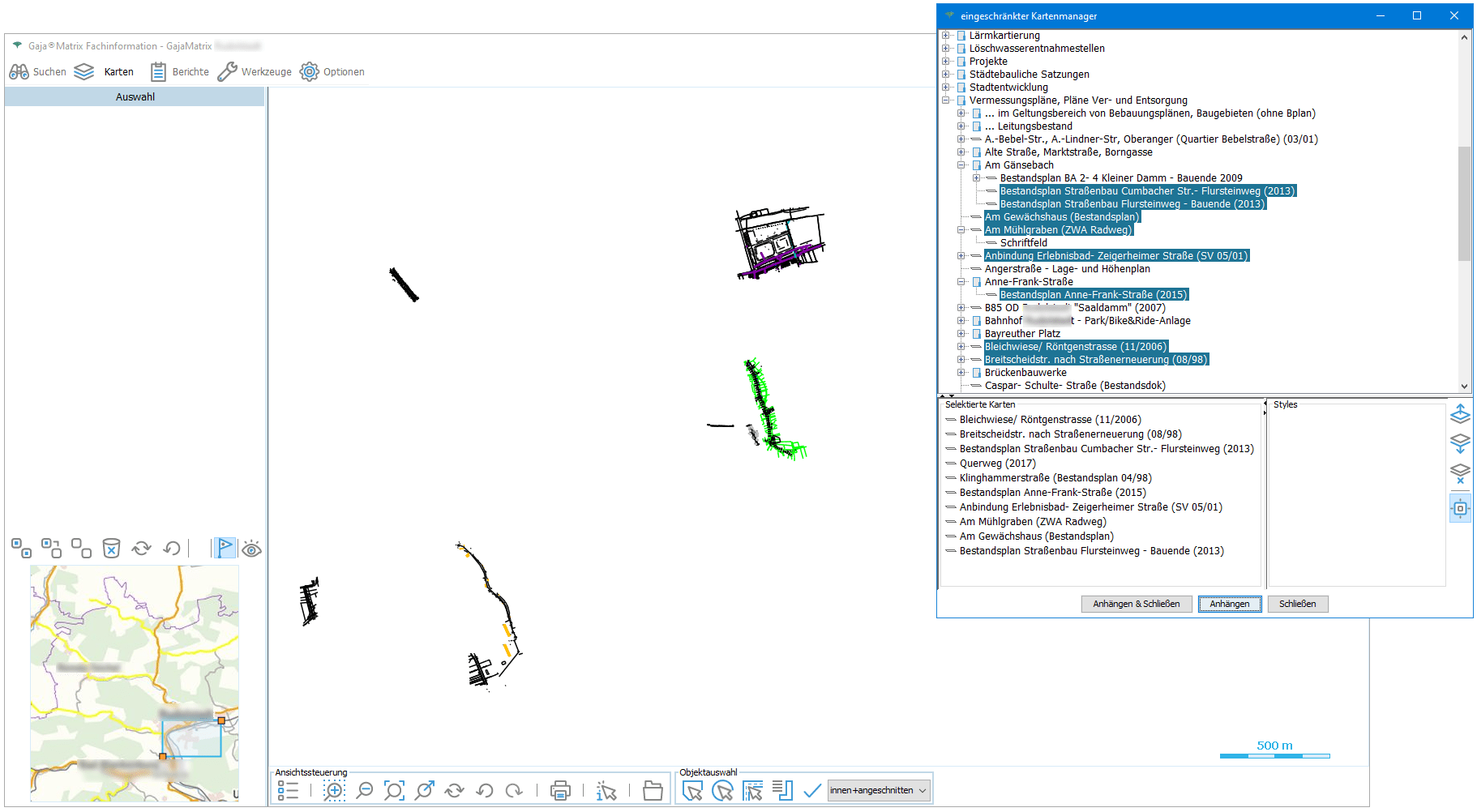Screen dimensions: 1477x812
Task: Click the printer icon in bottom toolbar
Action: tap(560, 790)
